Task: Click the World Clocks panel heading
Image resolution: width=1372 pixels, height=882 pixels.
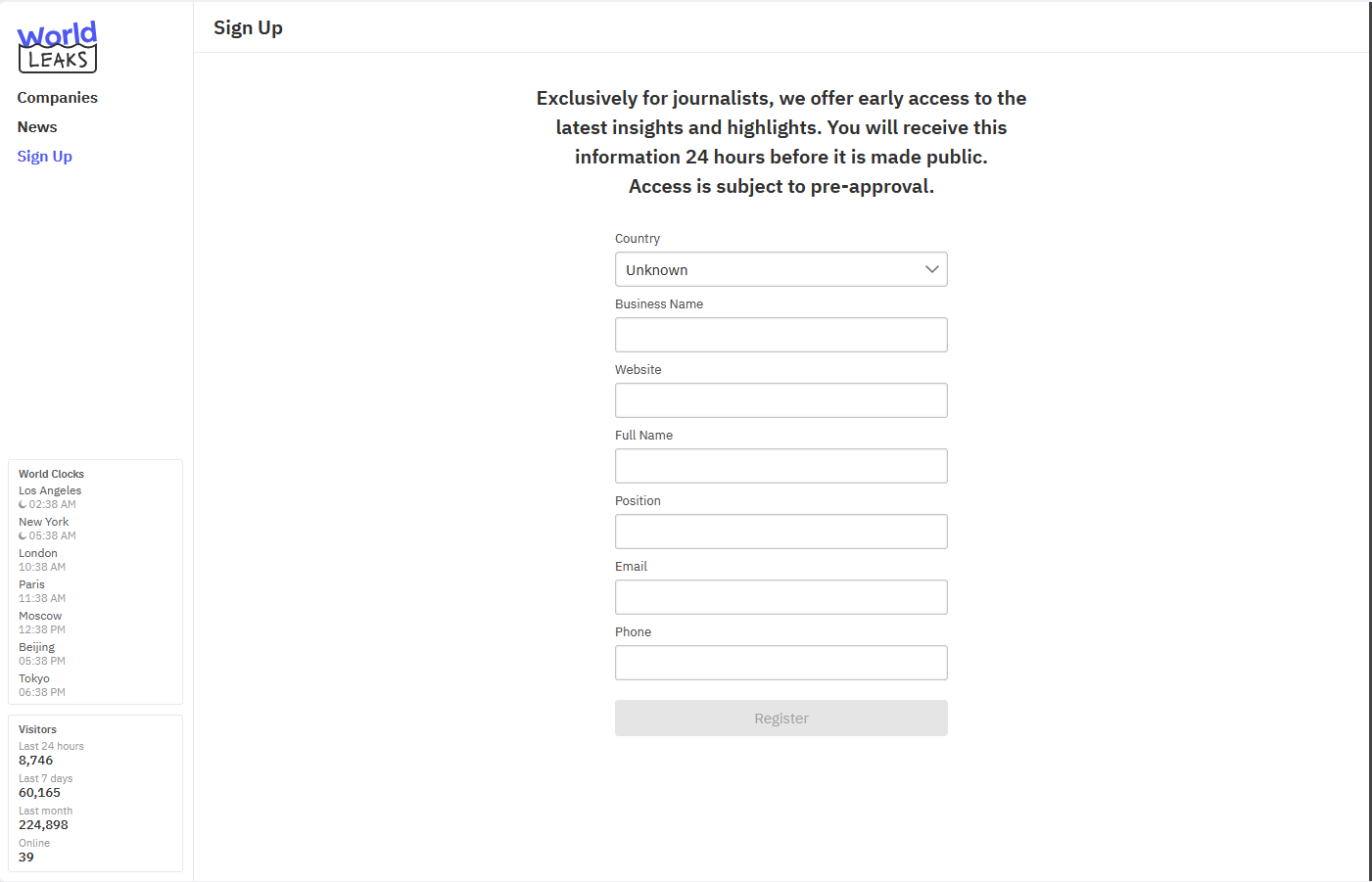Action: coord(51,474)
